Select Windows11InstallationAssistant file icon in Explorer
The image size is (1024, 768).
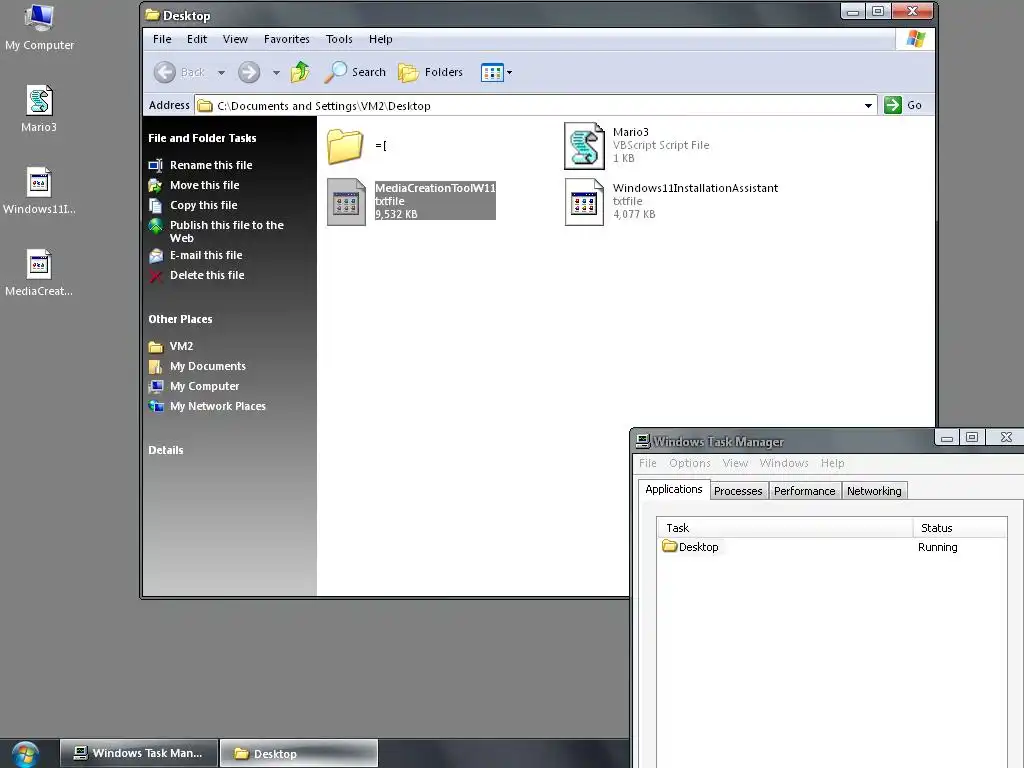584,202
